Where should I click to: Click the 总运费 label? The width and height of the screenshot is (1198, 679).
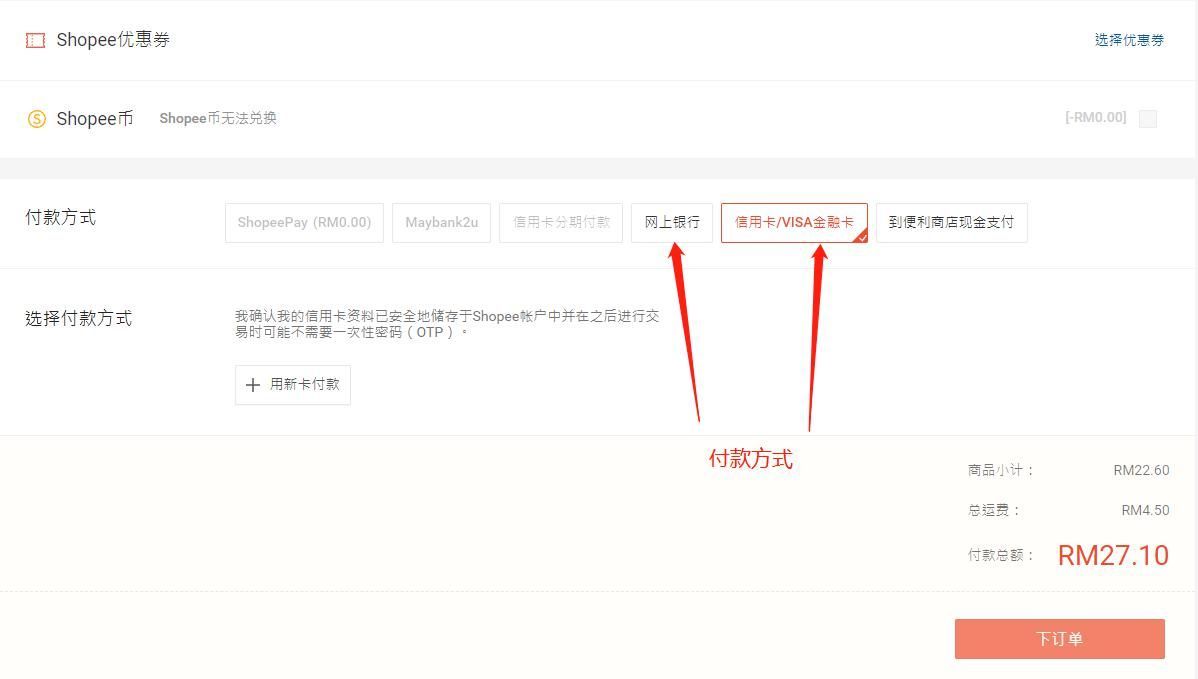(x=993, y=510)
